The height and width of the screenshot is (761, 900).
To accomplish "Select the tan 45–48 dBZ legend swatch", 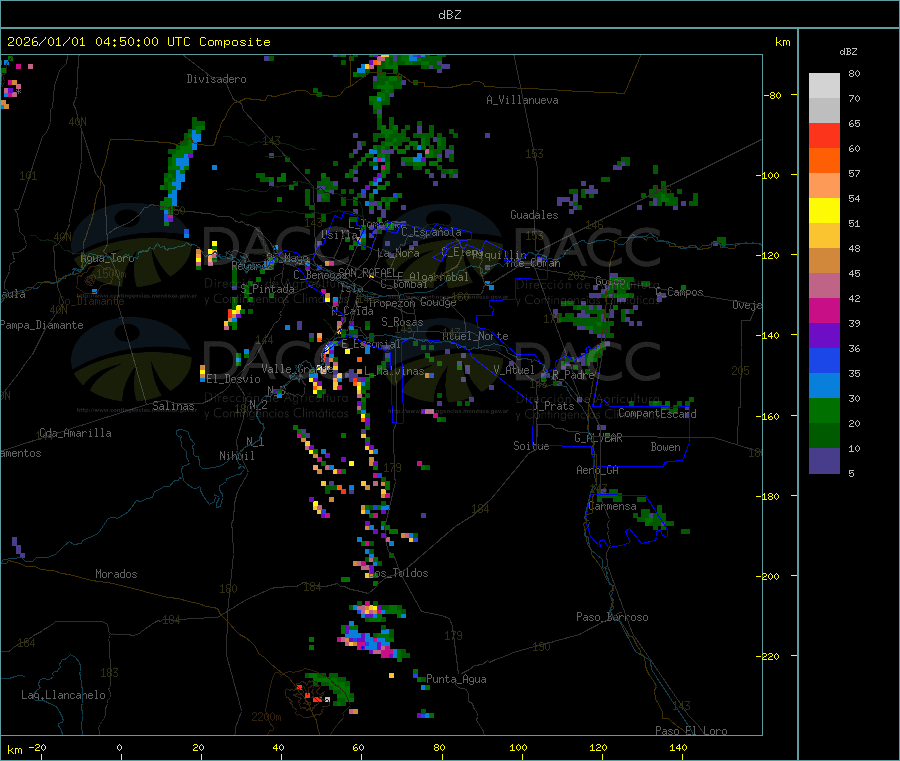I will 824,261.
